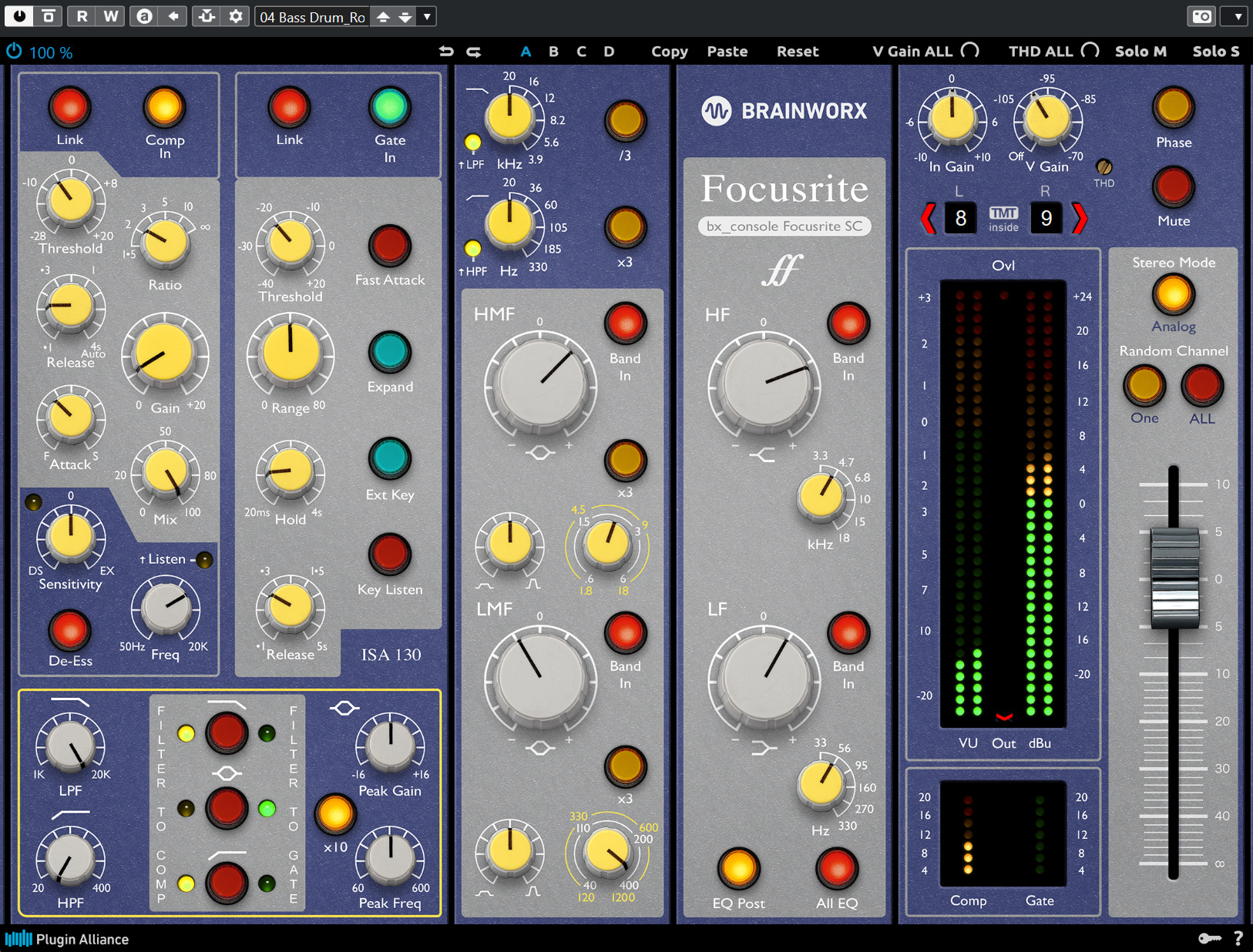Toggle HF Band In button
The width and height of the screenshot is (1253, 952).
click(x=848, y=323)
